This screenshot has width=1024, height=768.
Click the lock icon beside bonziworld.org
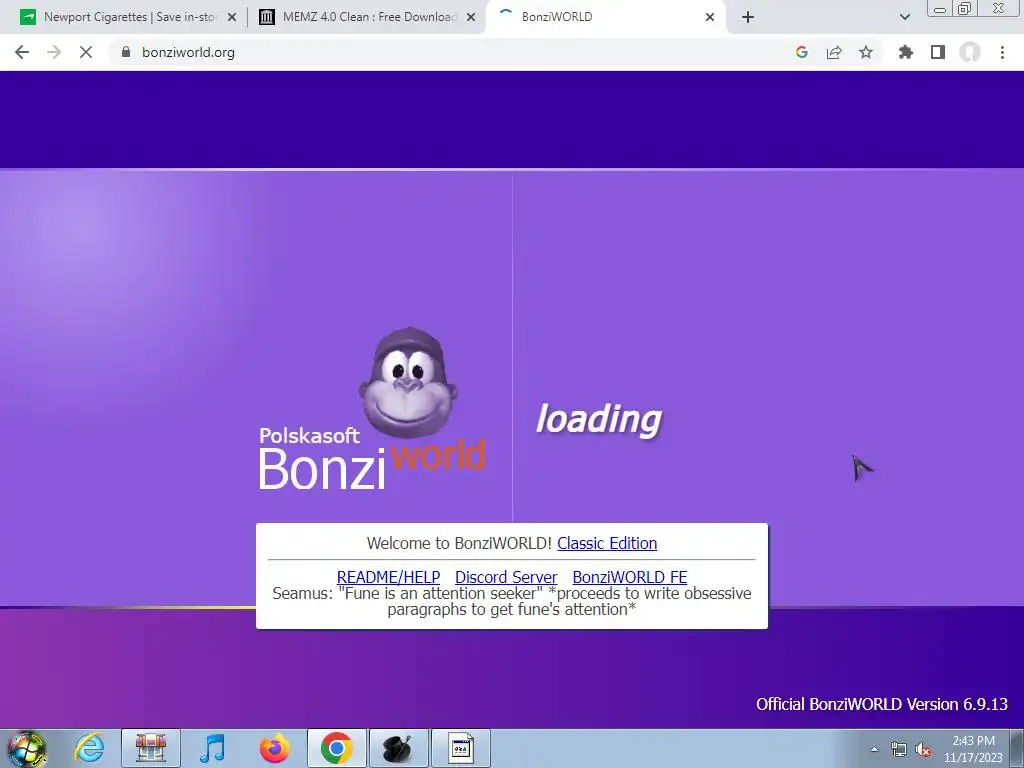pos(126,52)
